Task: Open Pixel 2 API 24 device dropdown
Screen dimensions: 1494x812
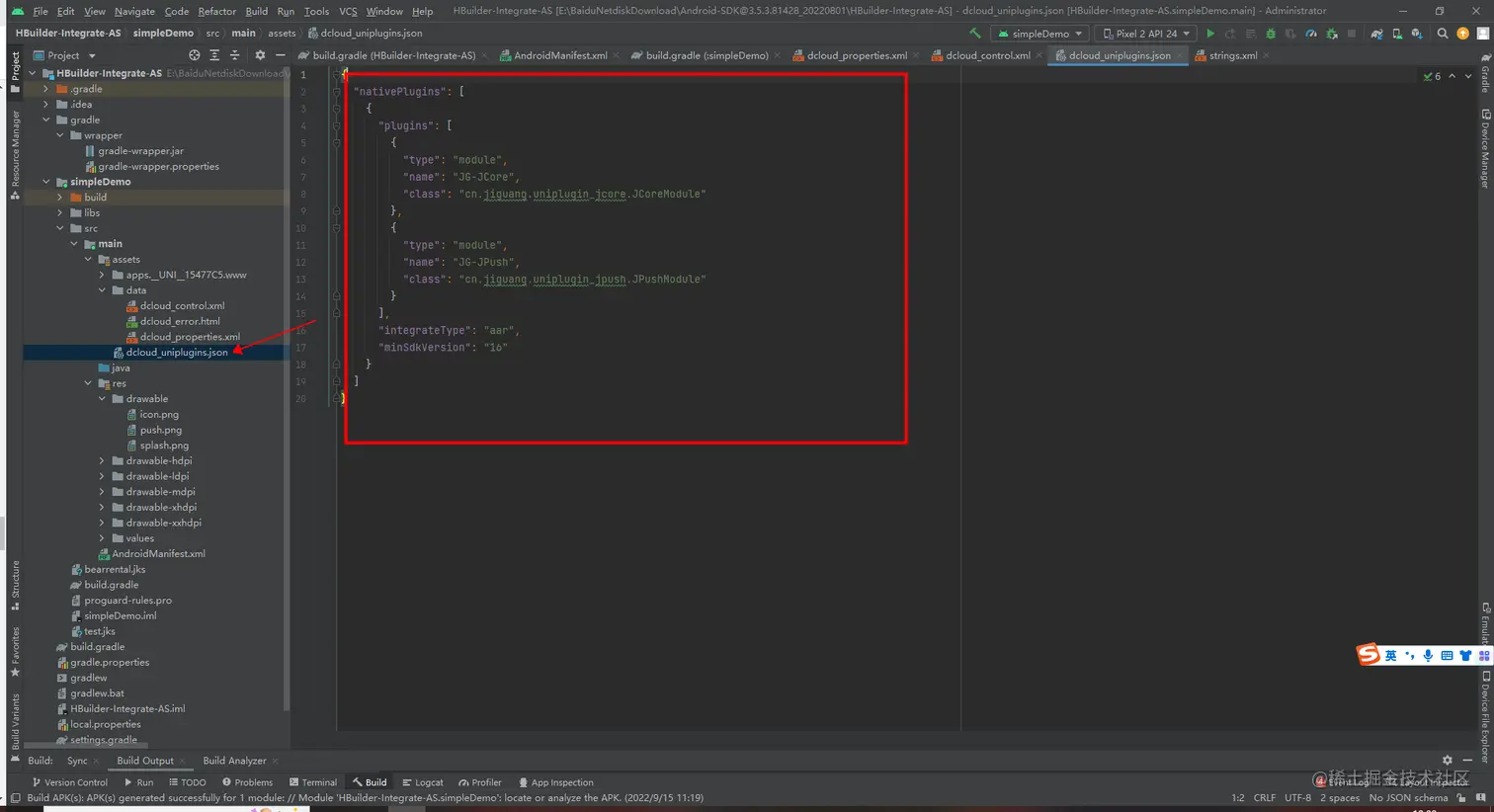Action: tap(1146, 34)
